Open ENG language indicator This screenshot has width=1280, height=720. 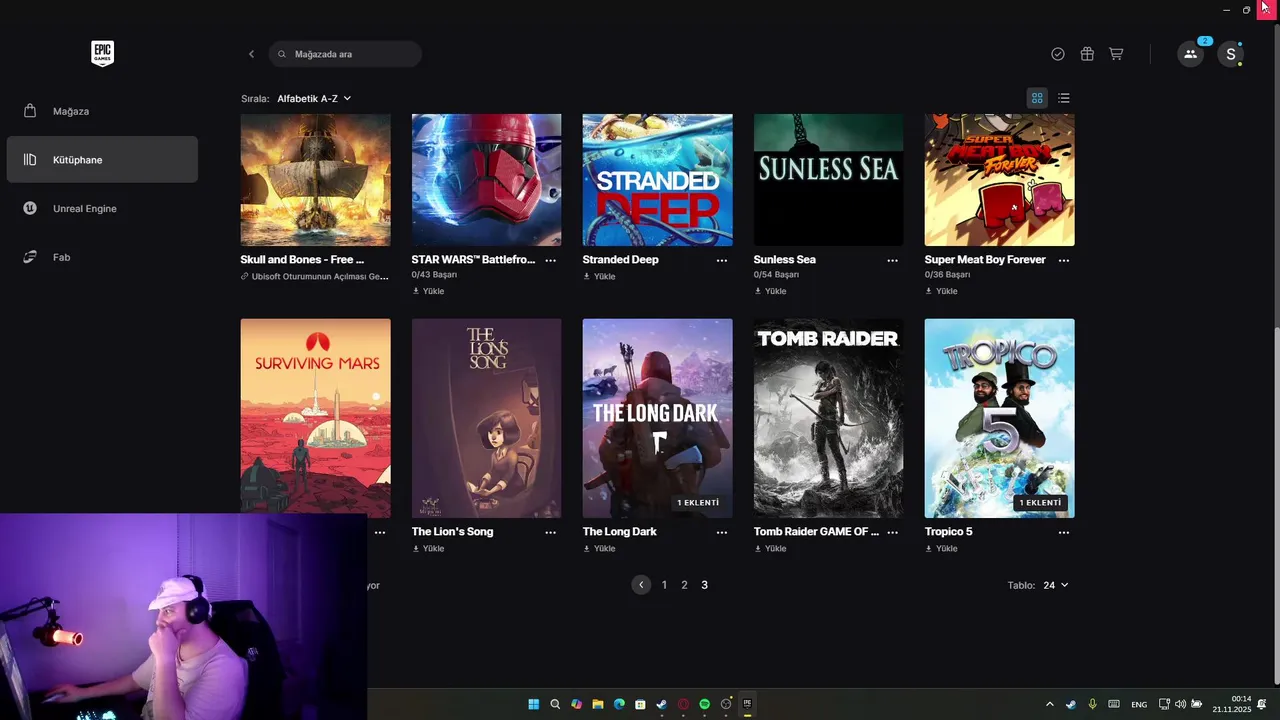(1139, 705)
